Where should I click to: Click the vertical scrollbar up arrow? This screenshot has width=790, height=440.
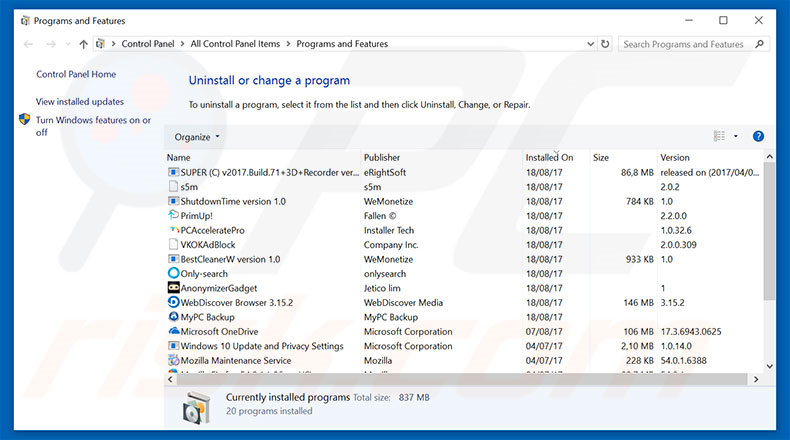769,157
